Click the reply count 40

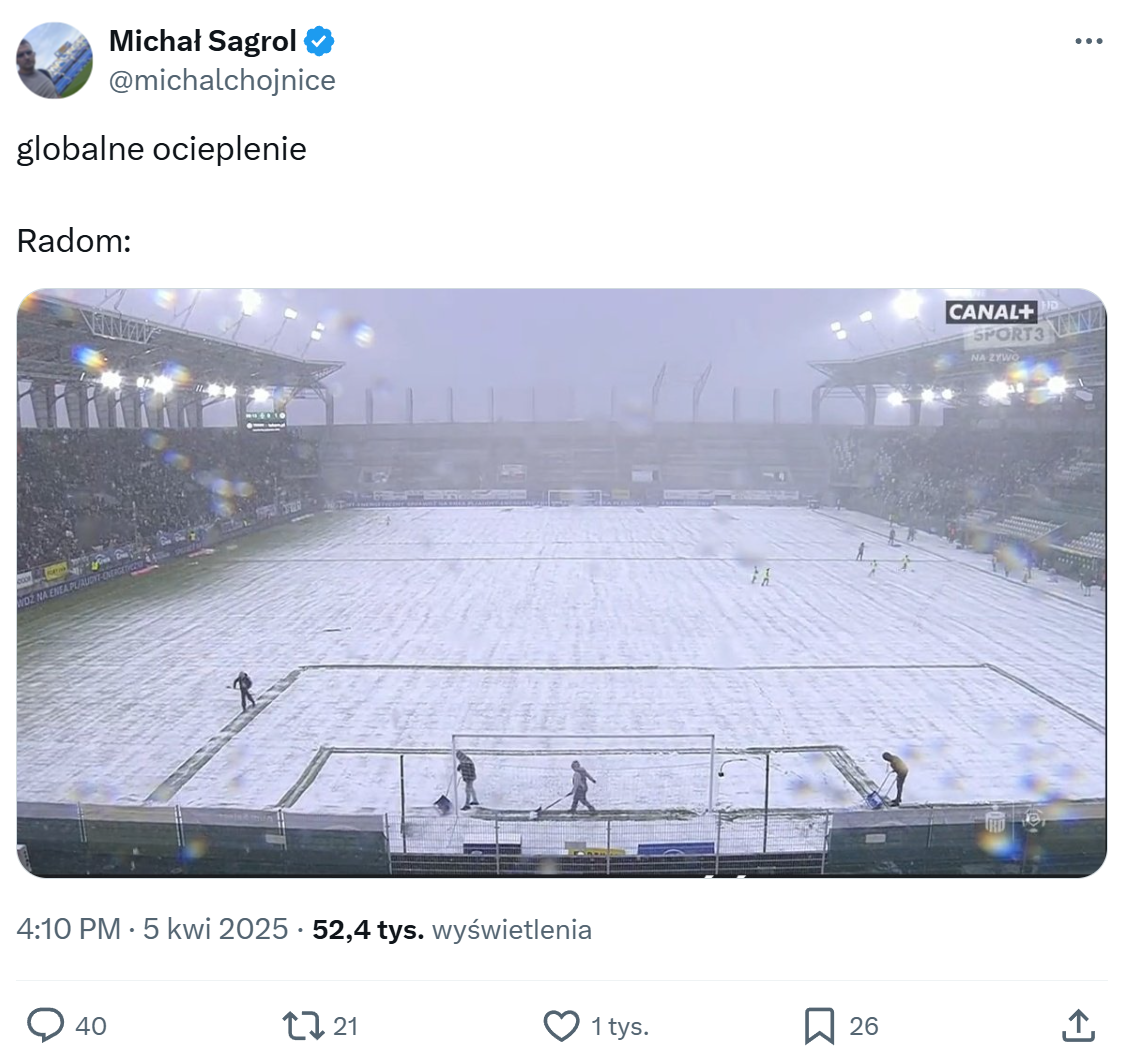tap(91, 1026)
